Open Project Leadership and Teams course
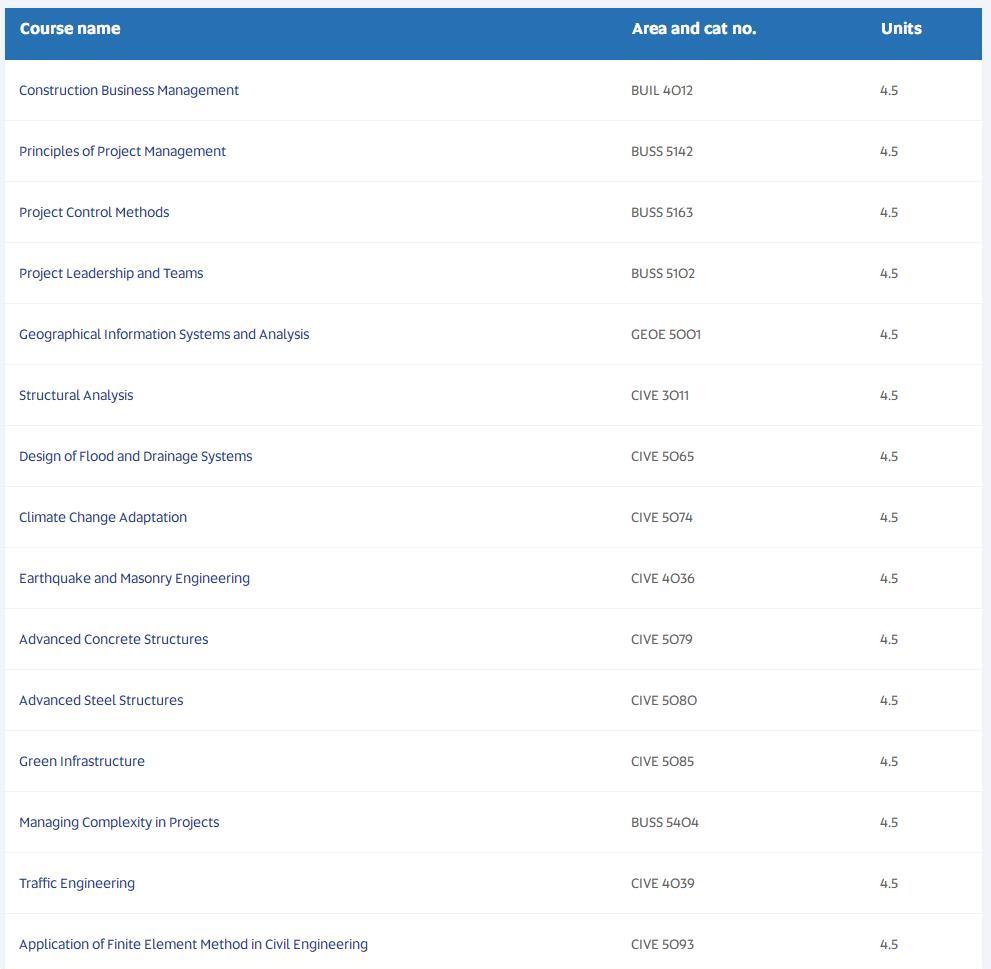Viewport: 991px width, 969px height. 111,274
